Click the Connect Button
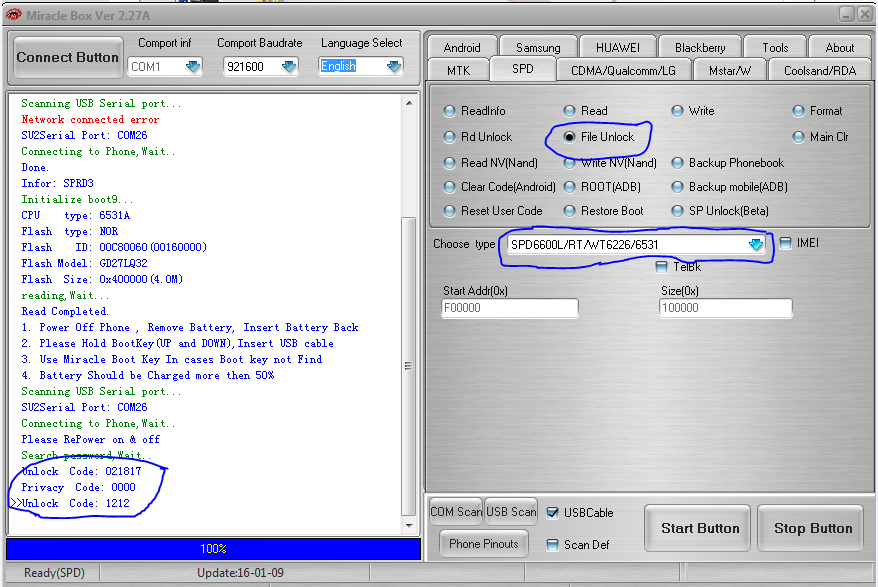 68,57
